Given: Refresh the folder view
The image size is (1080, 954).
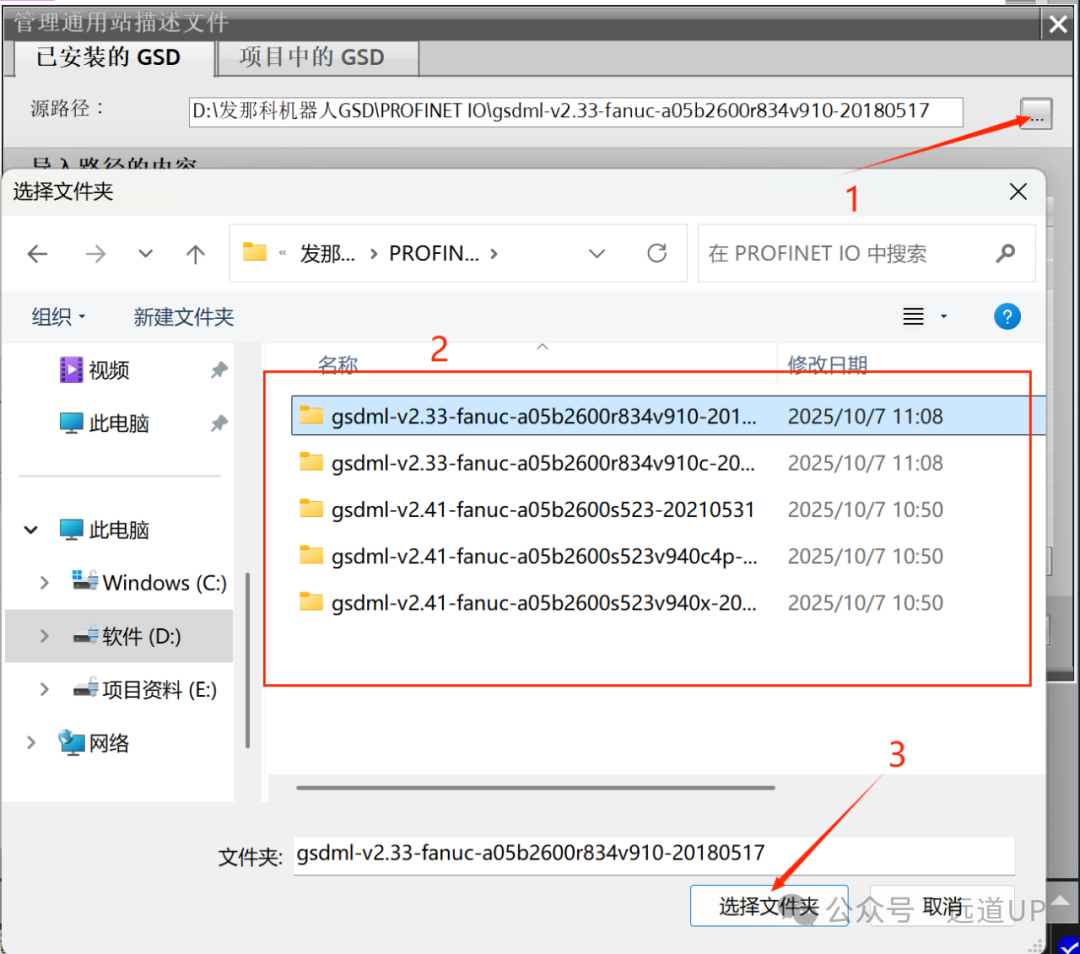Looking at the screenshot, I should [x=656, y=253].
